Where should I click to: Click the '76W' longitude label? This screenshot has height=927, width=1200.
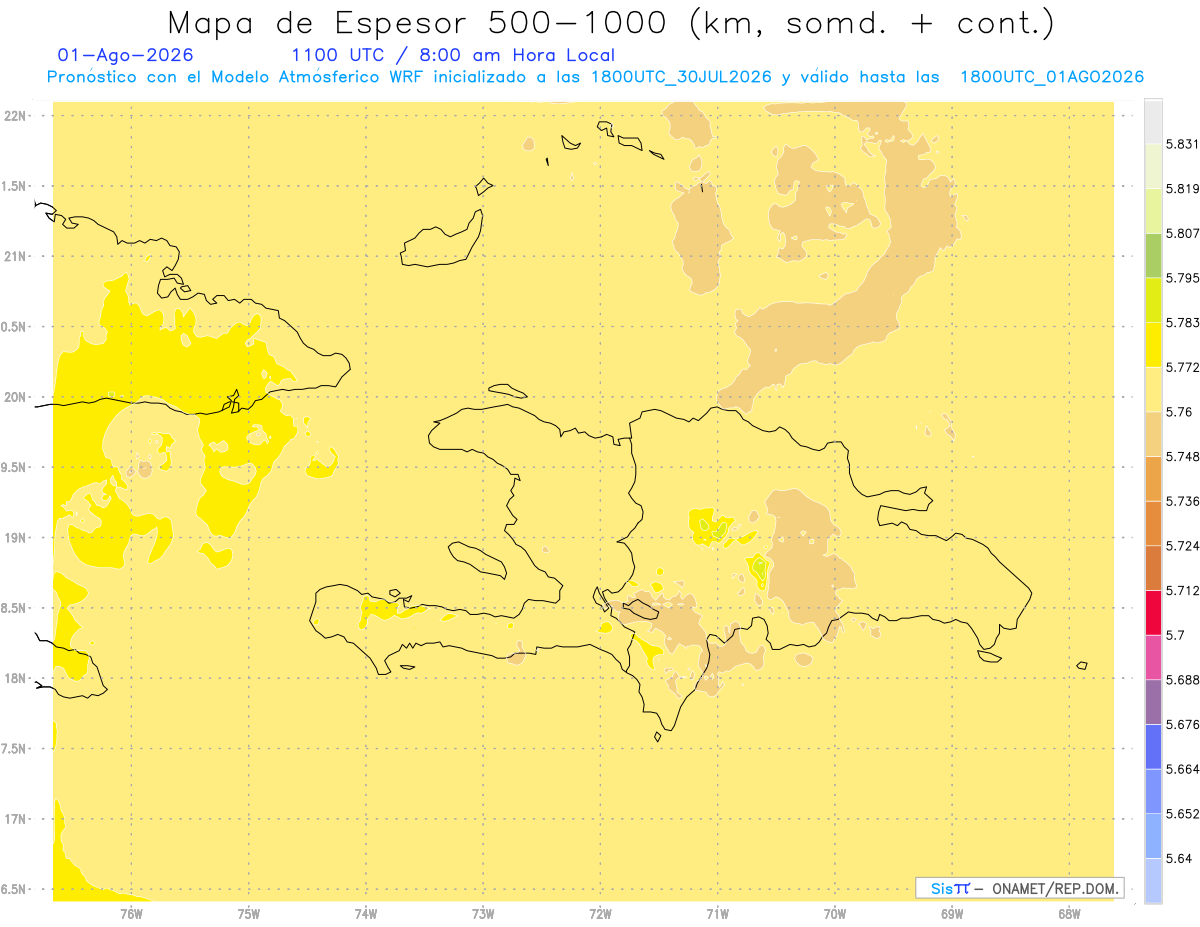coord(131,914)
